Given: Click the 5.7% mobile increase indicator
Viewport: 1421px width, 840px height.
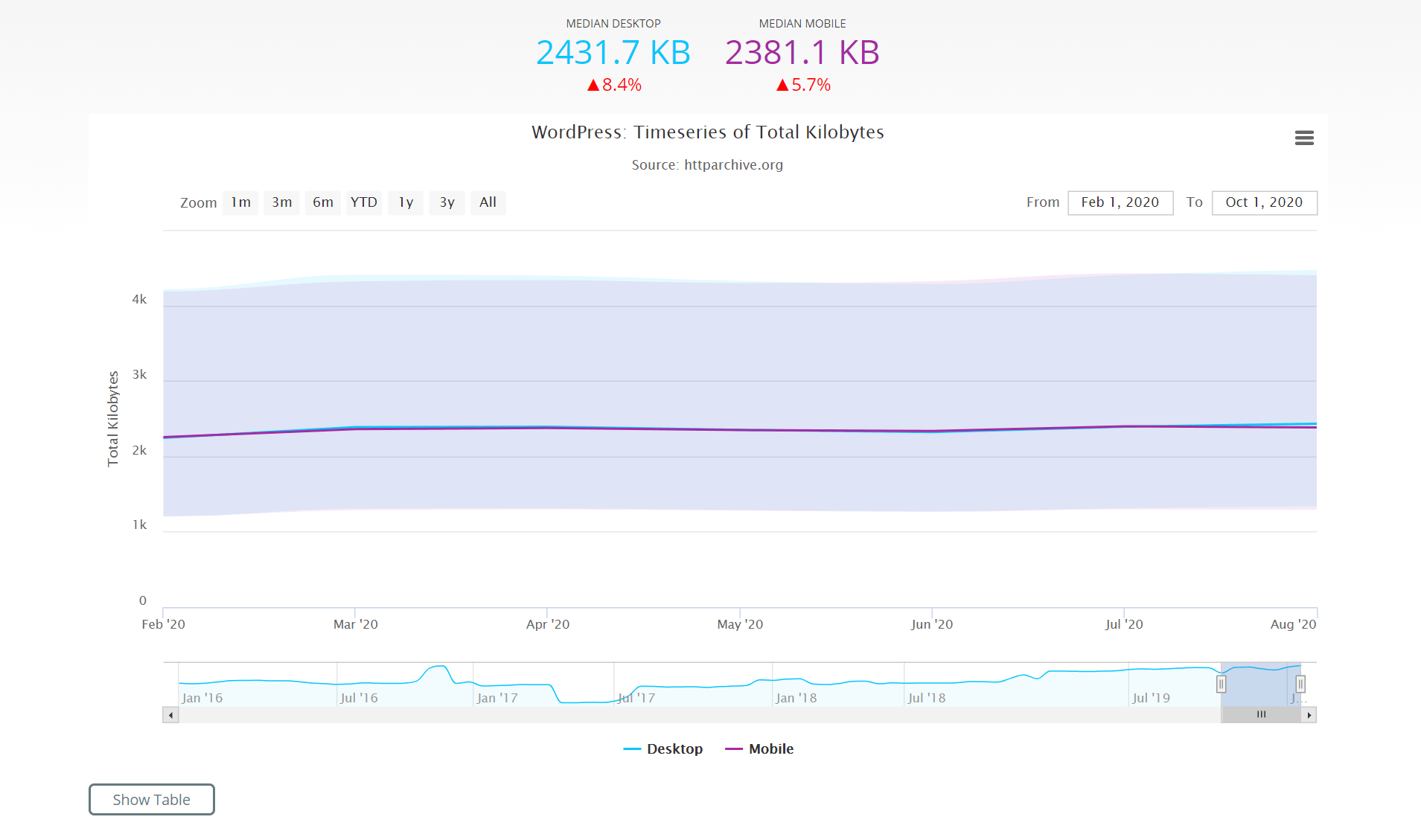Looking at the screenshot, I should 803,85.
